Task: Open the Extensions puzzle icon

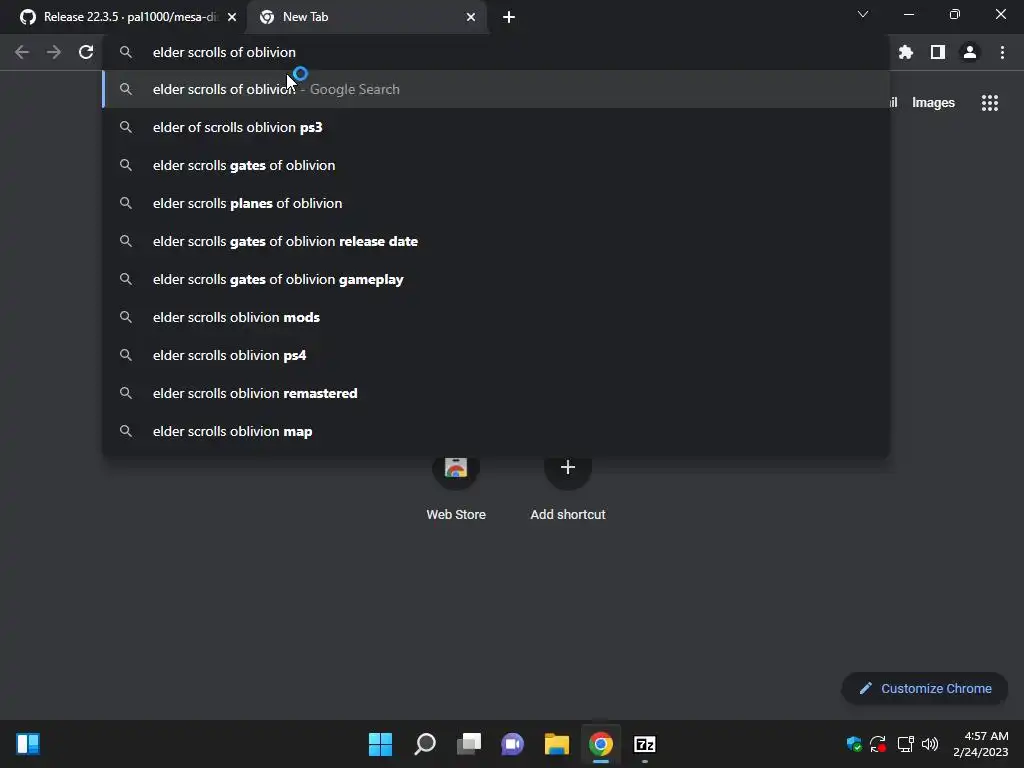Action: click(x=905, y=52)
